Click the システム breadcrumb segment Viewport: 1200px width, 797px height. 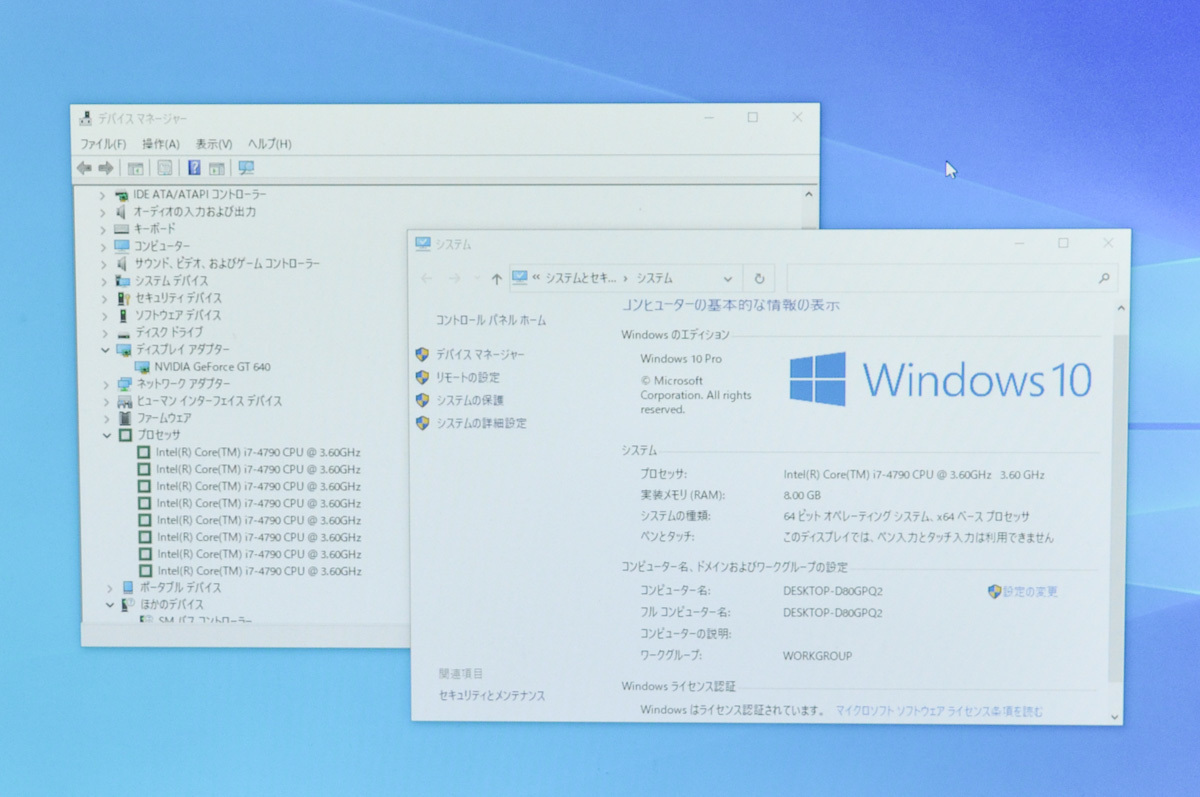(655, 278)
